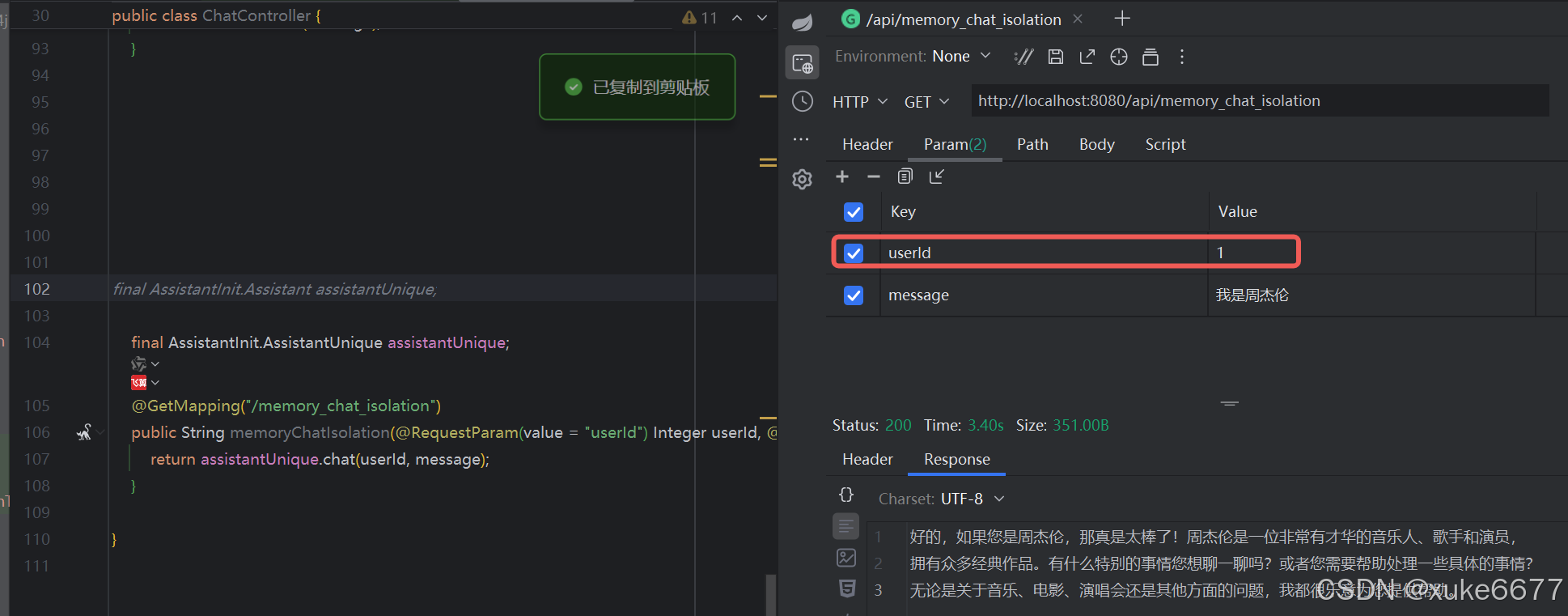Open the request history clock icon

pyautogui.click(x=802, y=101)
